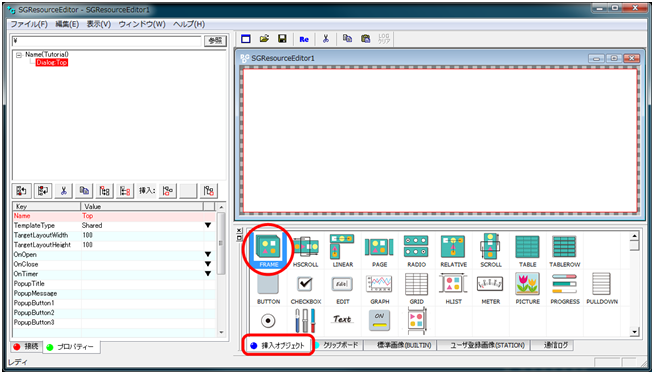Viewport: 654px width, 374px height.
Task: Switch to the 標準画像(BUILTIN) tab
Action: [x=404, y=345]
